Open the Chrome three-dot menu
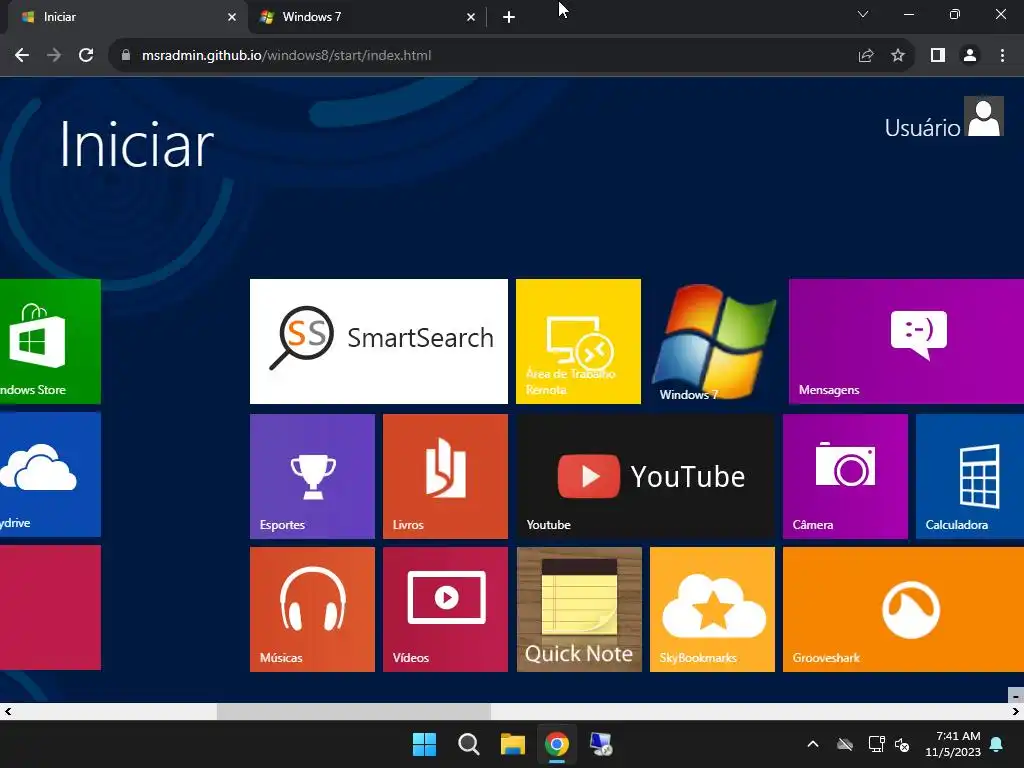 coord(1002,56)
